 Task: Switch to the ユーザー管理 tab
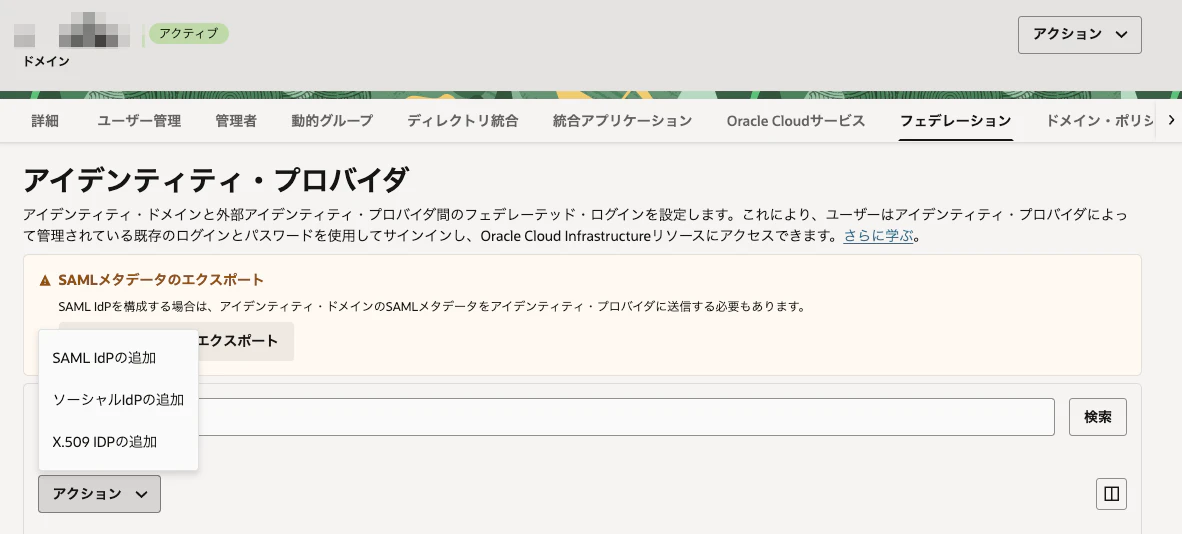point(139,121)
